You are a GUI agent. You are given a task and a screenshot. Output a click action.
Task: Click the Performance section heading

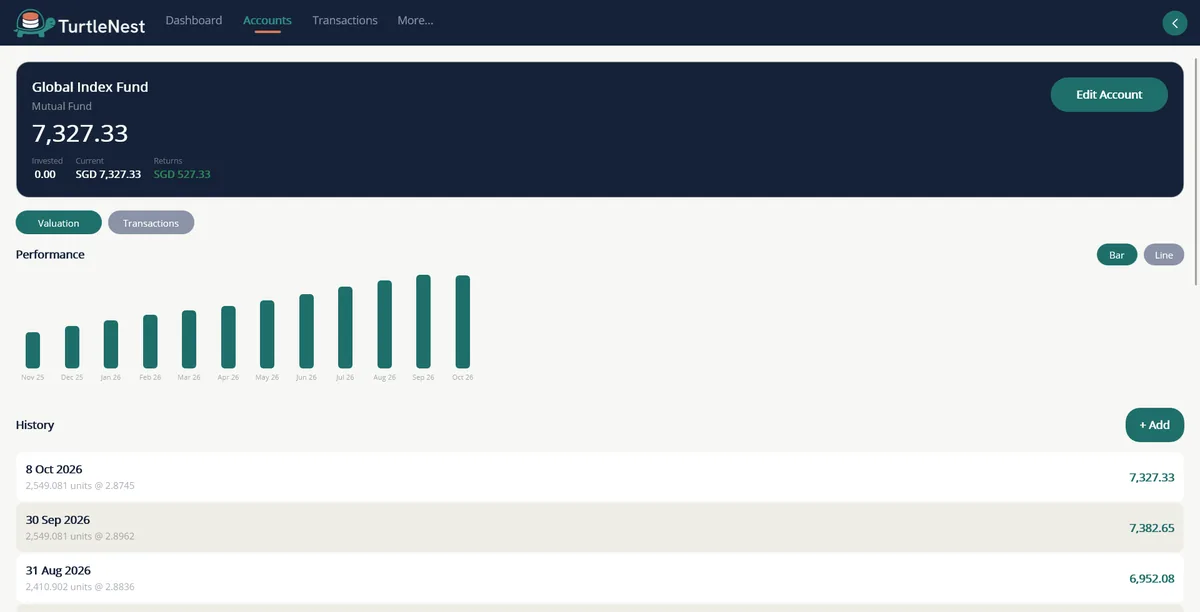tap(50, 254)
